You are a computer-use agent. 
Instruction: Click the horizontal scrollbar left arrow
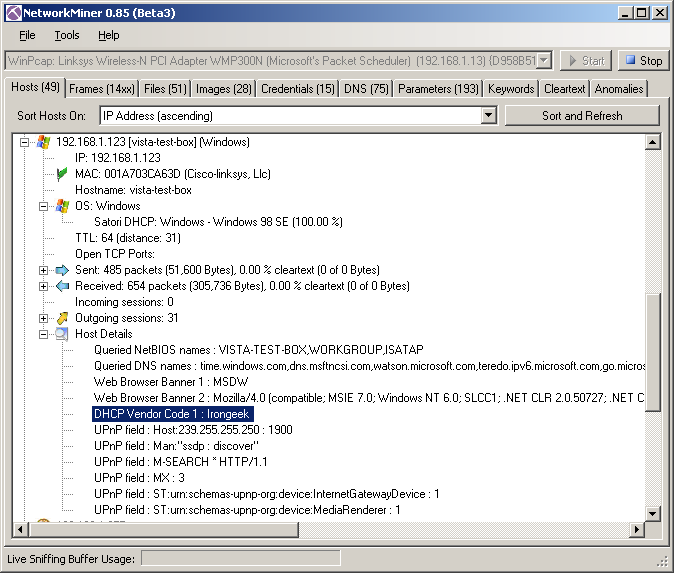(20, 530)
